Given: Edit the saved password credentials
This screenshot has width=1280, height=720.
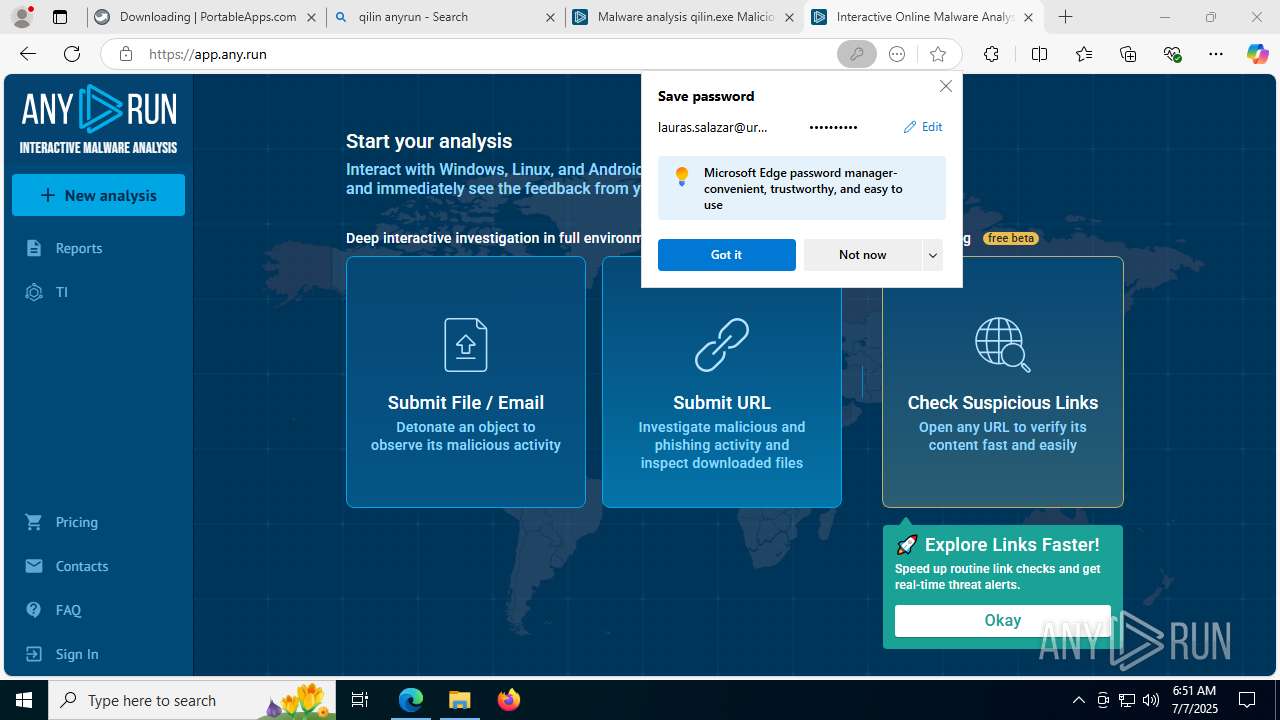Looking at the screenshot, I should click(923, 127).
